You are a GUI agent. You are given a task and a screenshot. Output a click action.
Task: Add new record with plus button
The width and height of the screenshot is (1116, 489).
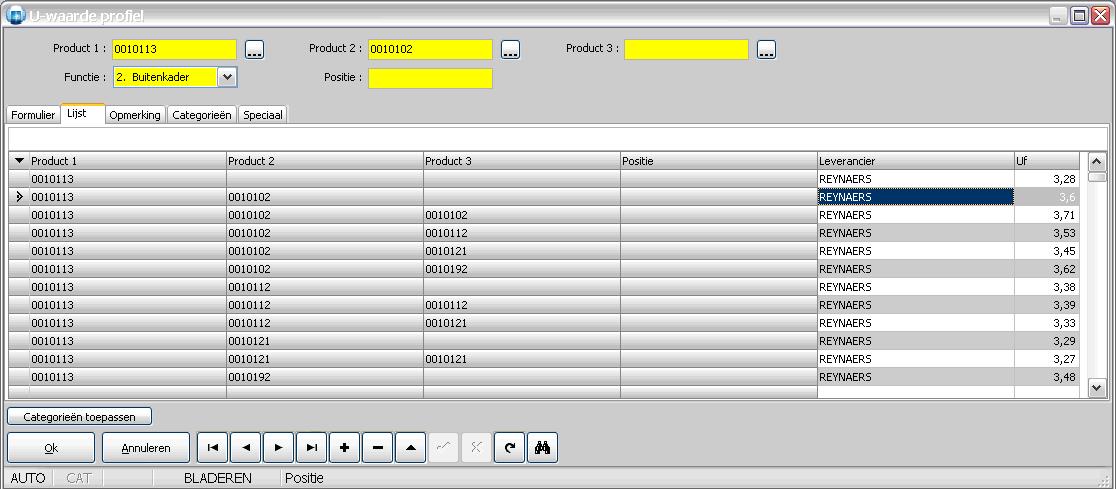pos(344,448)
